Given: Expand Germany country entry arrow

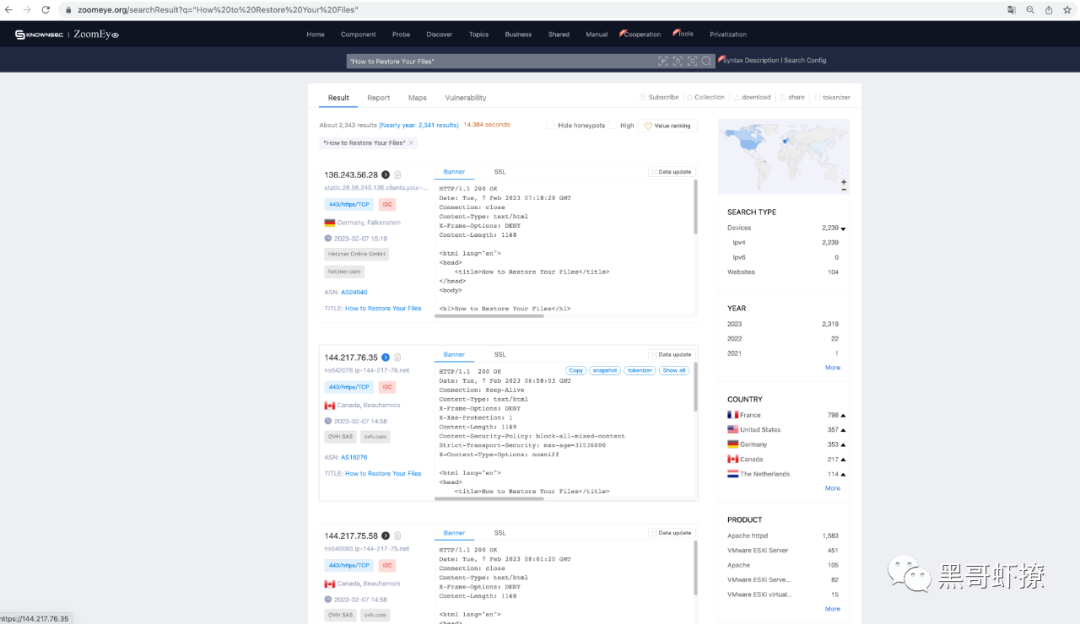Looking at the screenshot, I should coord(843,445).
